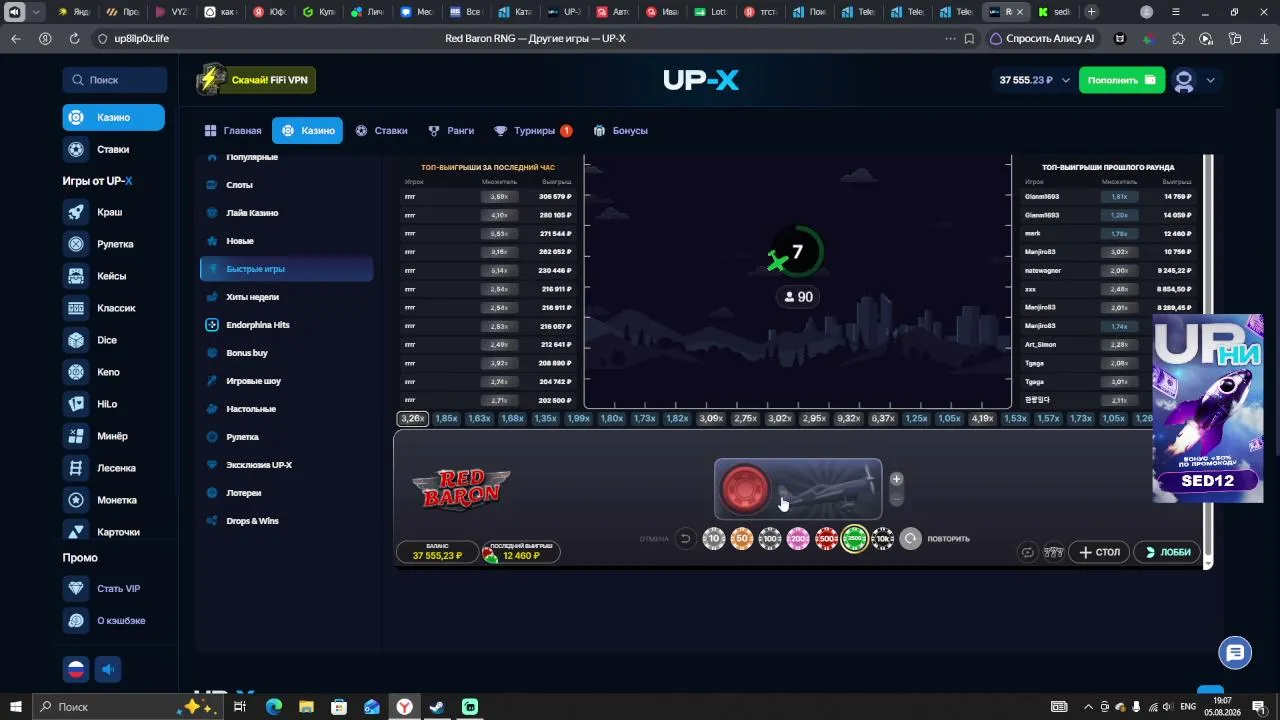This screenshot has width=1280, height=720.
Task: Open Microsoft Edge from the taskbar
Action: [273, 707]
